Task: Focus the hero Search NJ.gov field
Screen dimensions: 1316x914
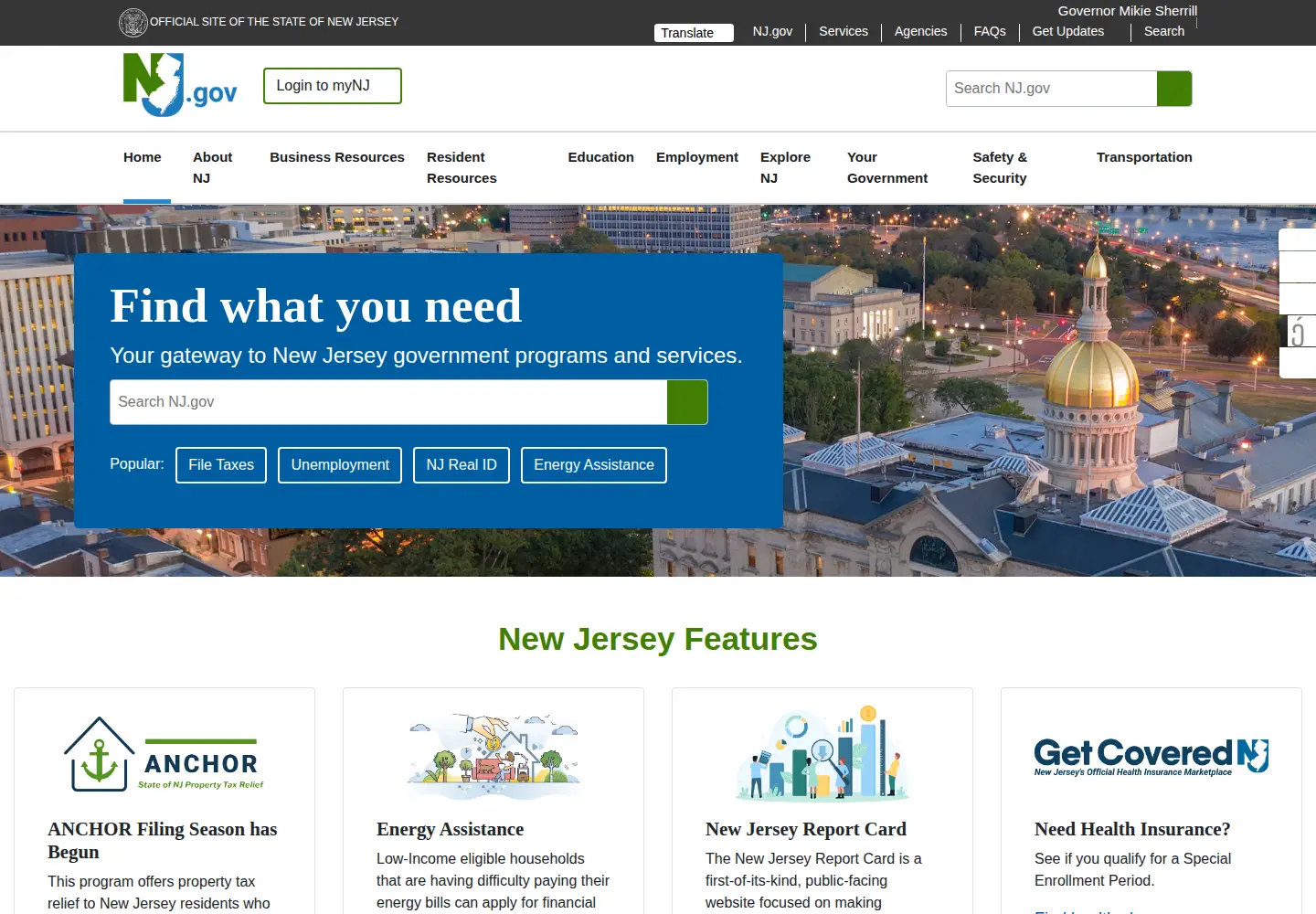Action: [x=388, y=402]
